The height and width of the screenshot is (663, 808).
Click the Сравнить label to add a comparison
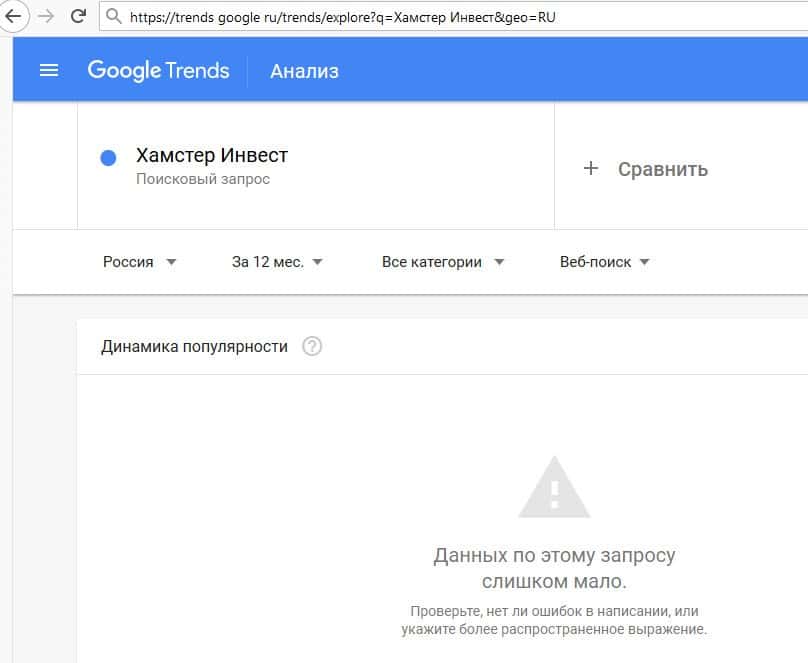click(x=662, y=169)
